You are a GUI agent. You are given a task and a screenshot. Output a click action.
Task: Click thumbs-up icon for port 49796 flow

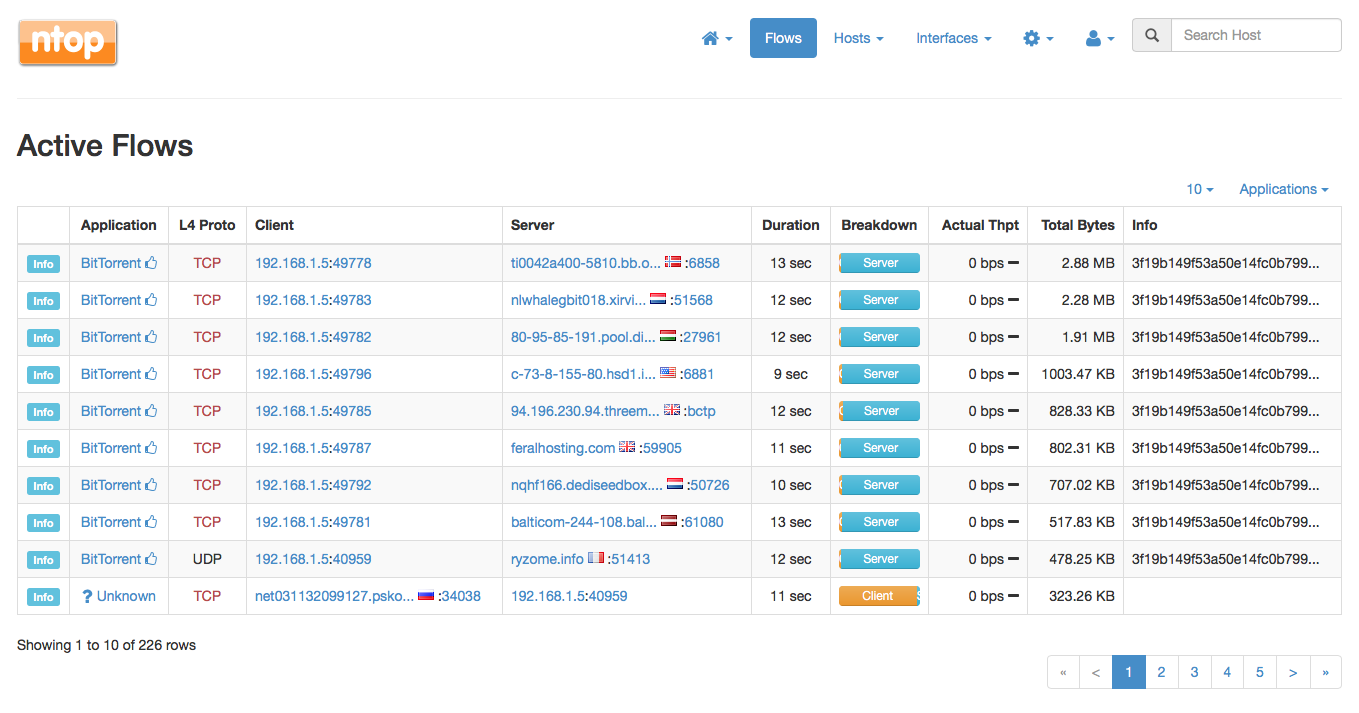pos(151,374)
